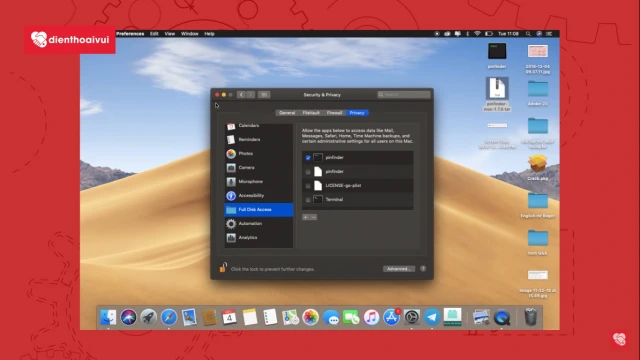640x360 pixels.
Task: Click the menu bar clock Tue 11:08
Action: click(x=508, y=34)
